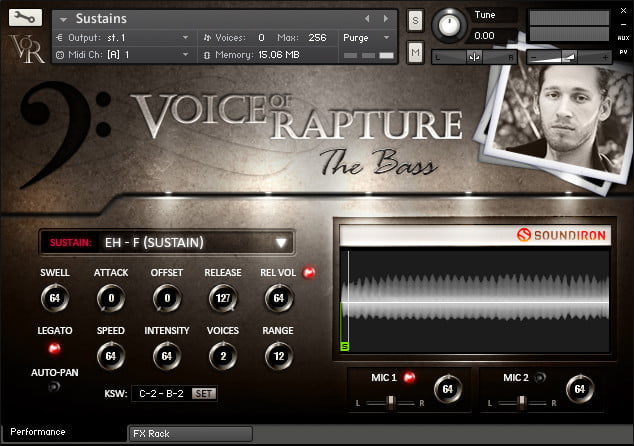Image resolution: width=634 pixels, height=446 pixels.
Task: Click the Max voices value 256
Action: [x=317, y=38]
